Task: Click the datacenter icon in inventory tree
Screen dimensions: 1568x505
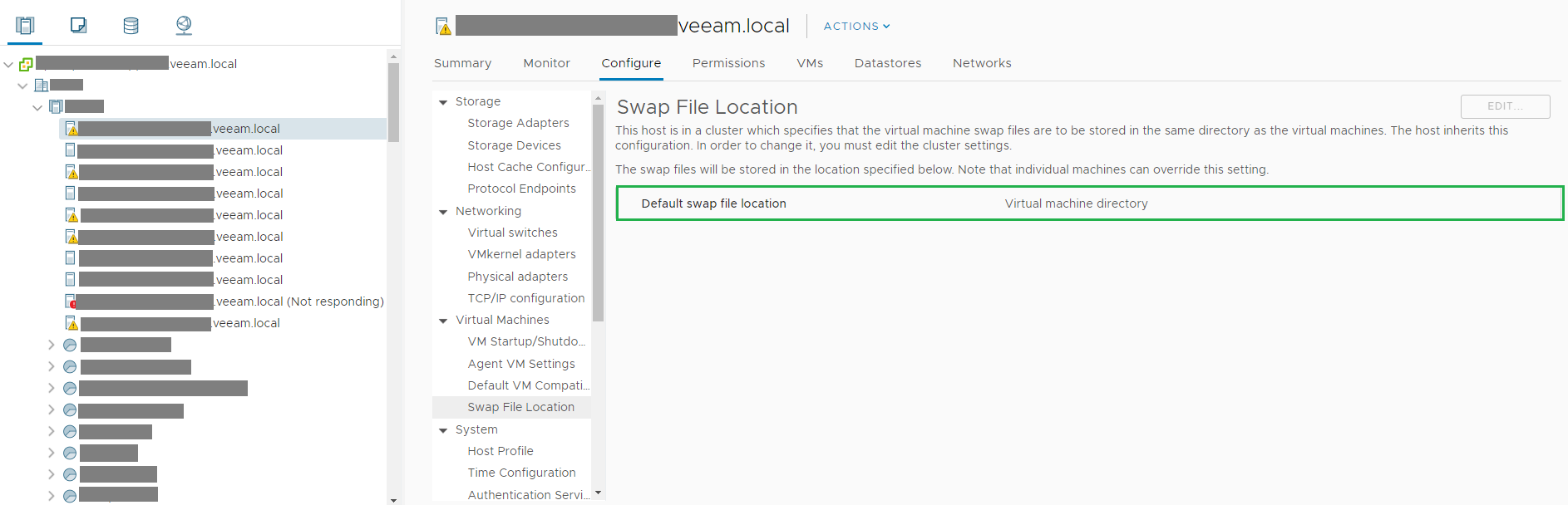Action: (41, 85)
